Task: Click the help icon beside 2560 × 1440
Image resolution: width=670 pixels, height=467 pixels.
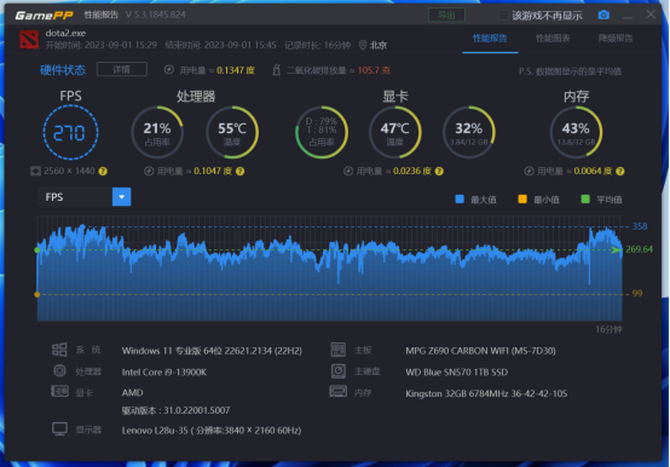Action: coord(103,171)
